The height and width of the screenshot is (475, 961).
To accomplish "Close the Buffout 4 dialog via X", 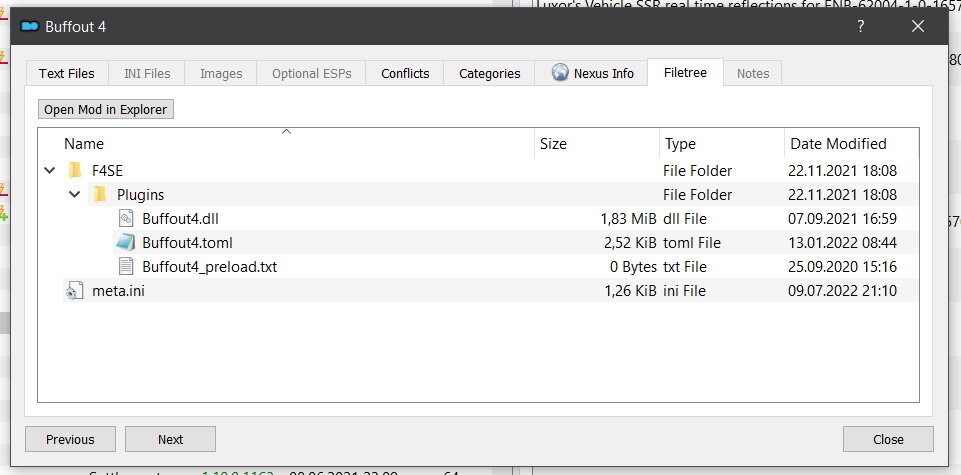I will point(917,26).
